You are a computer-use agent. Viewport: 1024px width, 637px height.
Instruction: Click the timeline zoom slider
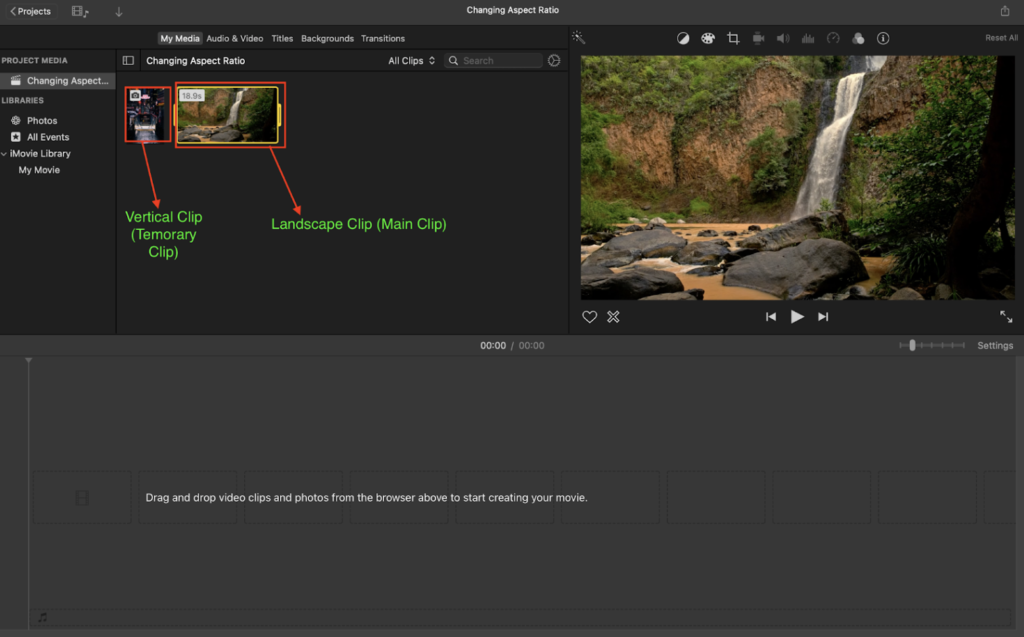(912, 345)
